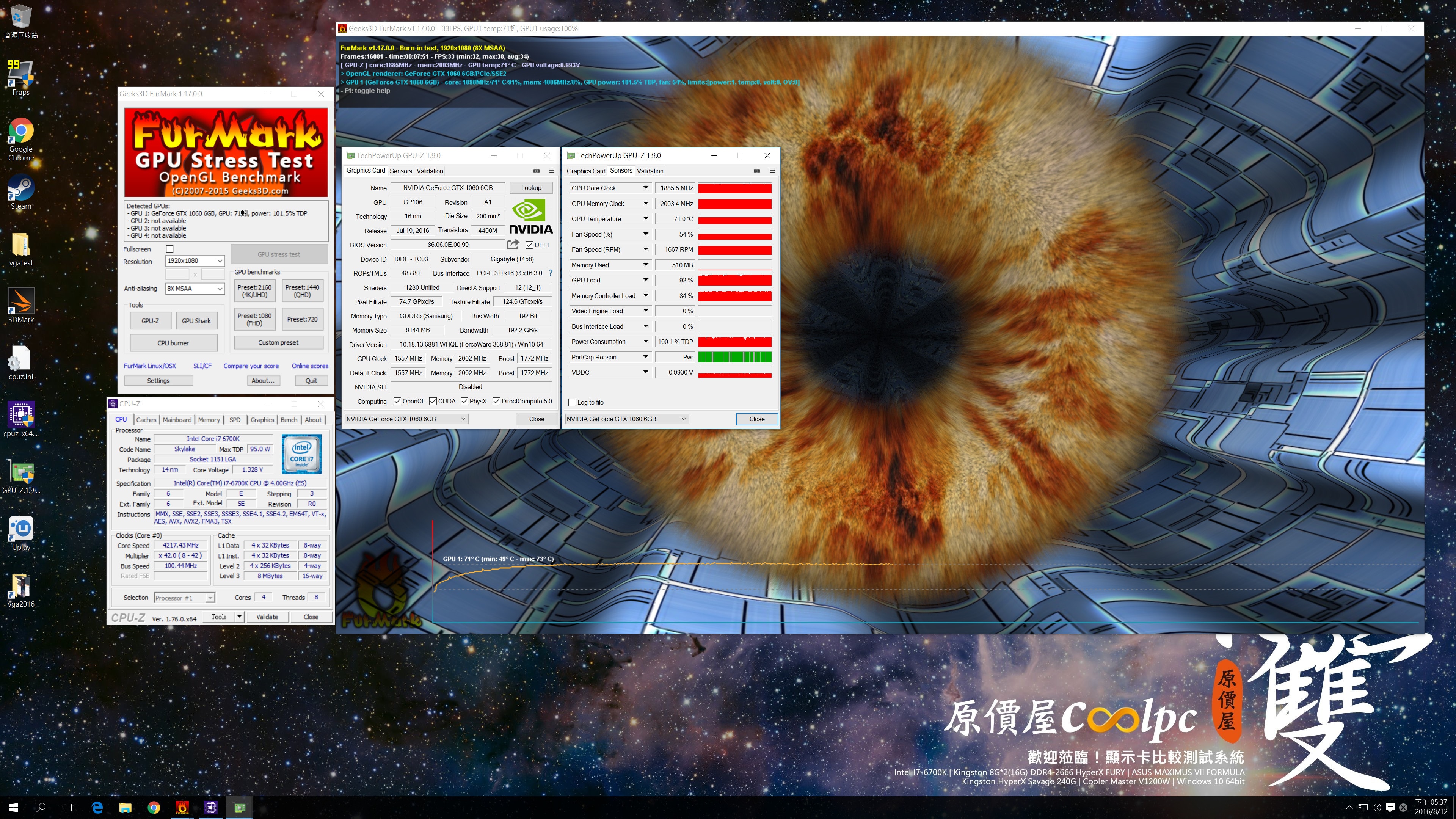Enable the Log to file checkbox
The width and height of the screenshot is (1456, 819).
click(572, 402)
